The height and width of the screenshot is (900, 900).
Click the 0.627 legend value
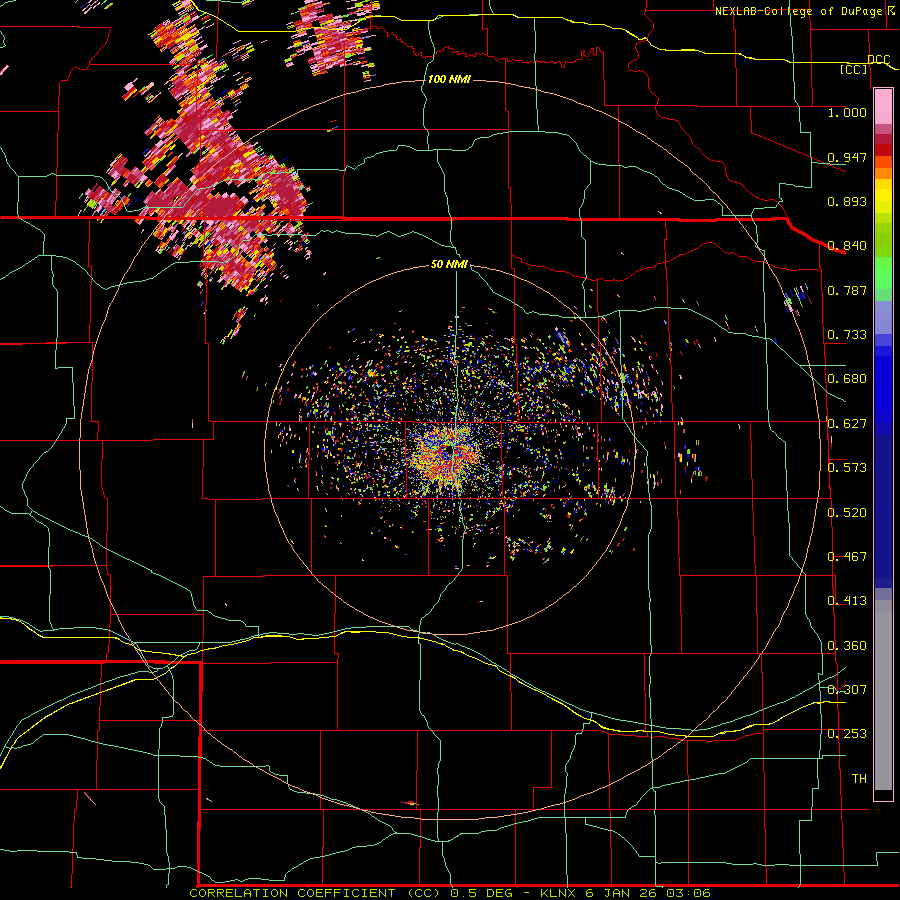pos(847,423)
